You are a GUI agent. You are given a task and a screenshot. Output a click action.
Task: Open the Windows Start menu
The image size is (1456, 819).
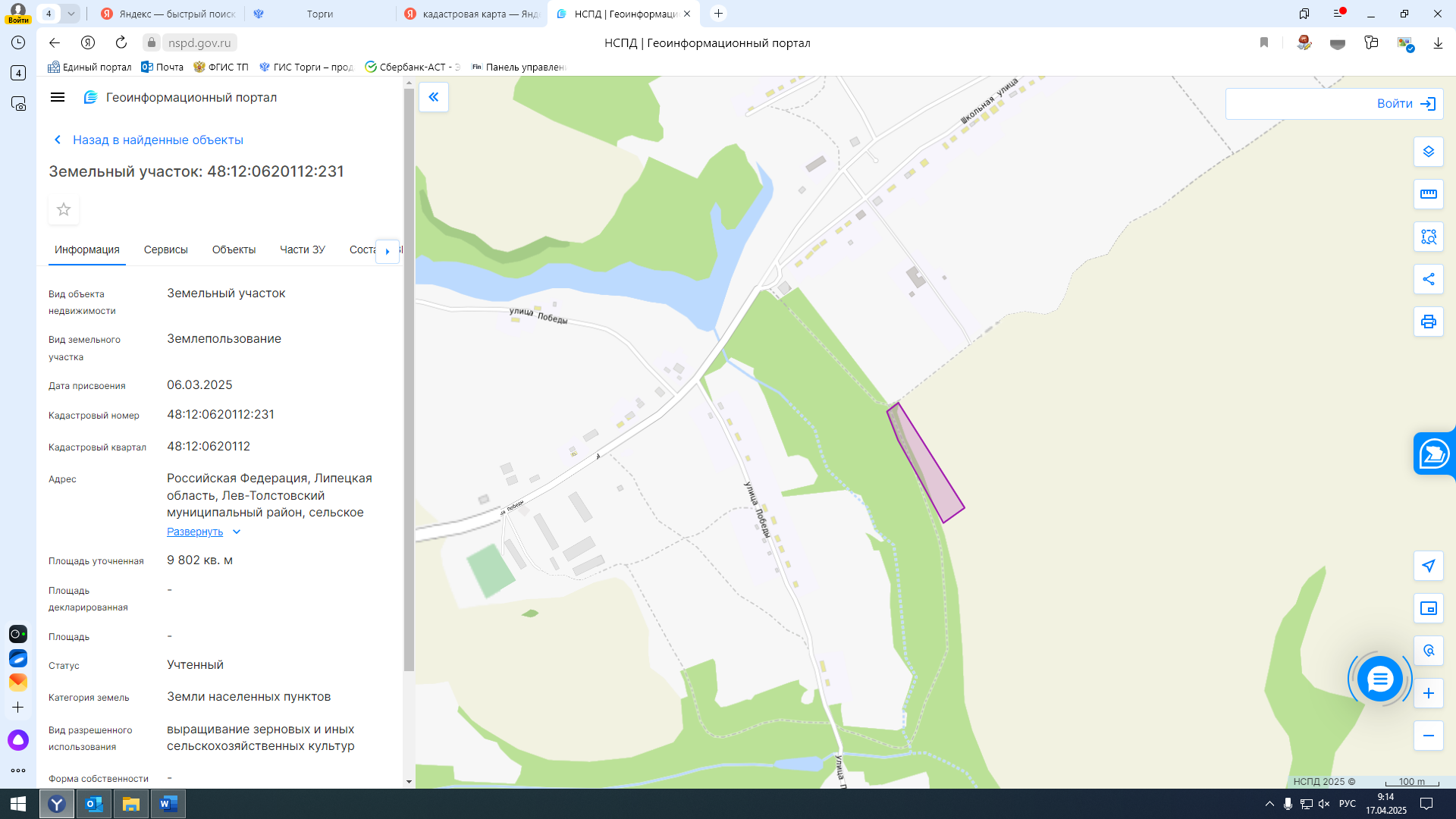click(x=18, y=804)
